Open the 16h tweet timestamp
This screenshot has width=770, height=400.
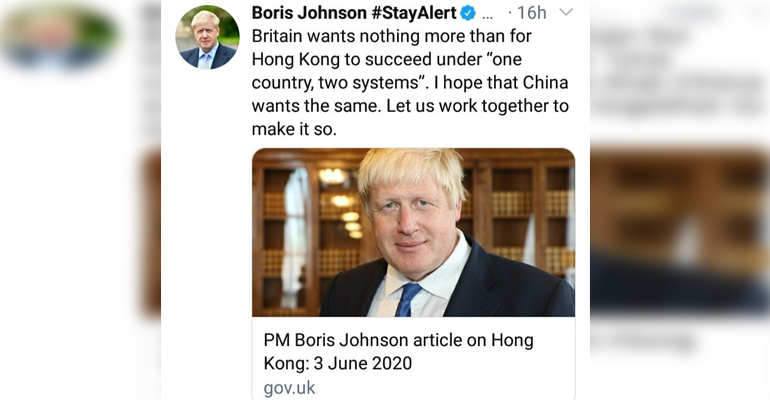click(531, 13)
